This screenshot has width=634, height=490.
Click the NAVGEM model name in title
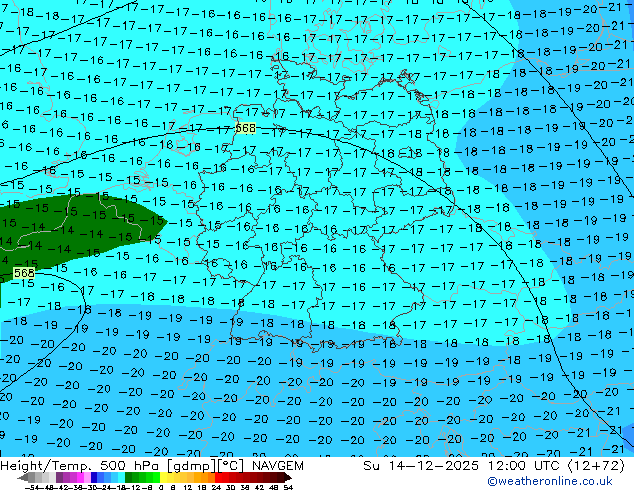278,466
